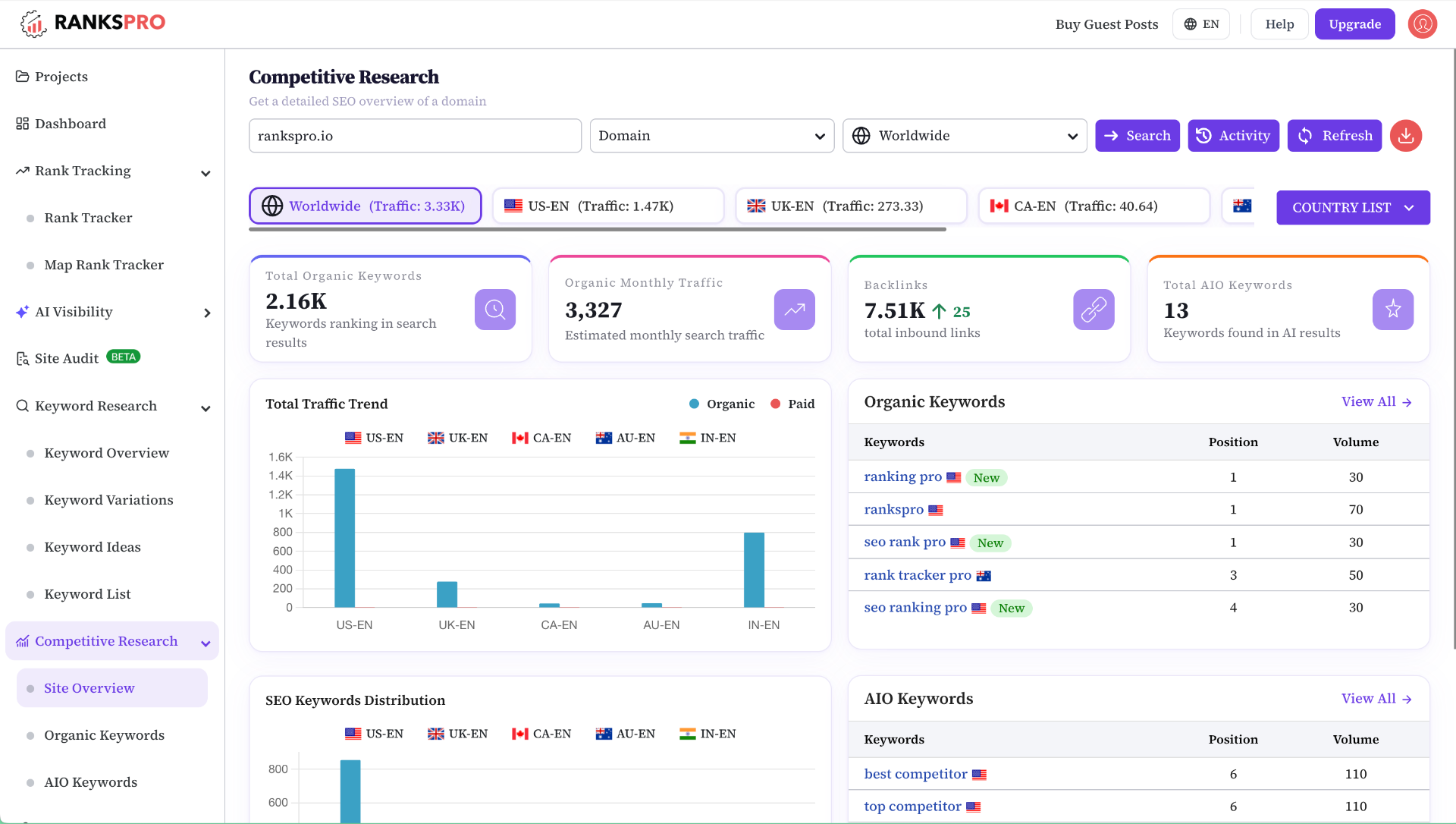This screenshot has width=1456, height=824.
Task: Toggle IN-EN in Total Traffic Trend legend
Action: 708,438
